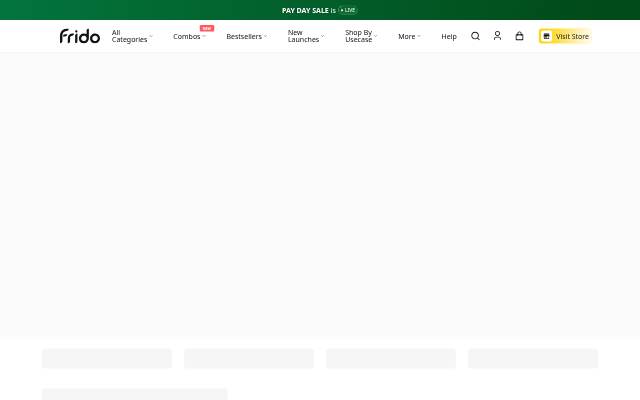
Task: Select the last loading card placeholder
Action: click(533, 358)
